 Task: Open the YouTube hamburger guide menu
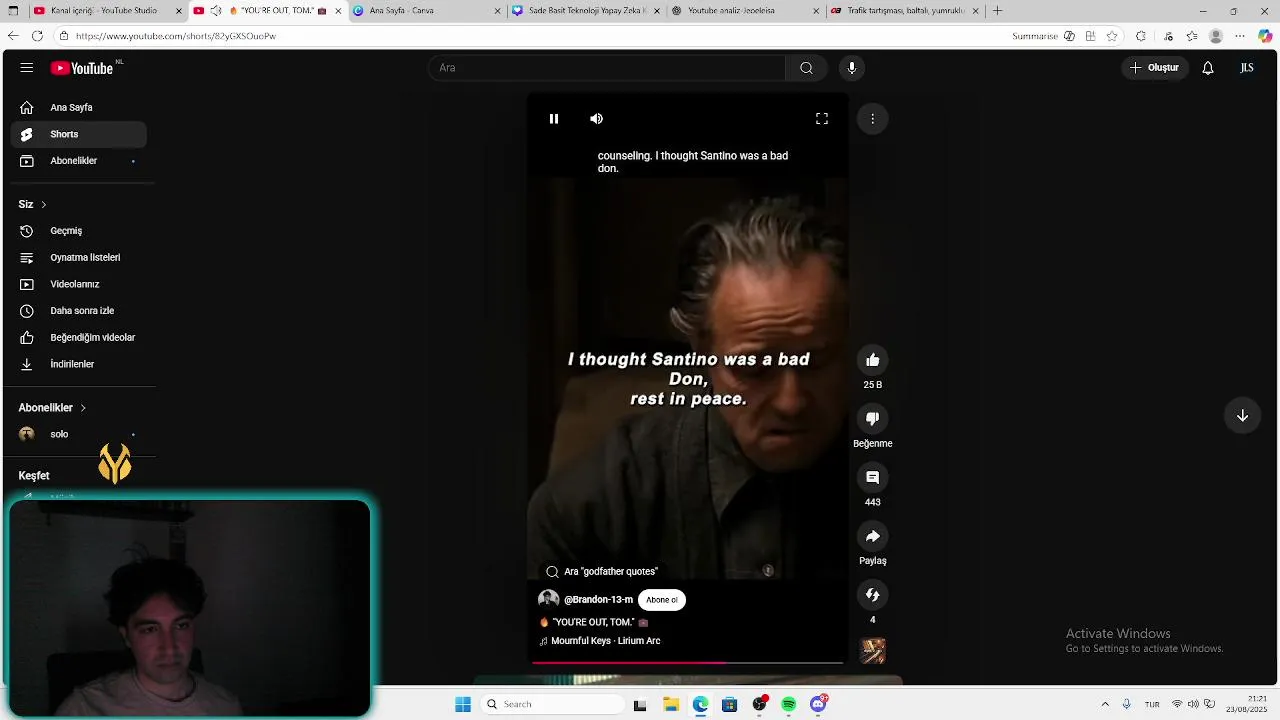pyautogui.click(x=27, y=68)
